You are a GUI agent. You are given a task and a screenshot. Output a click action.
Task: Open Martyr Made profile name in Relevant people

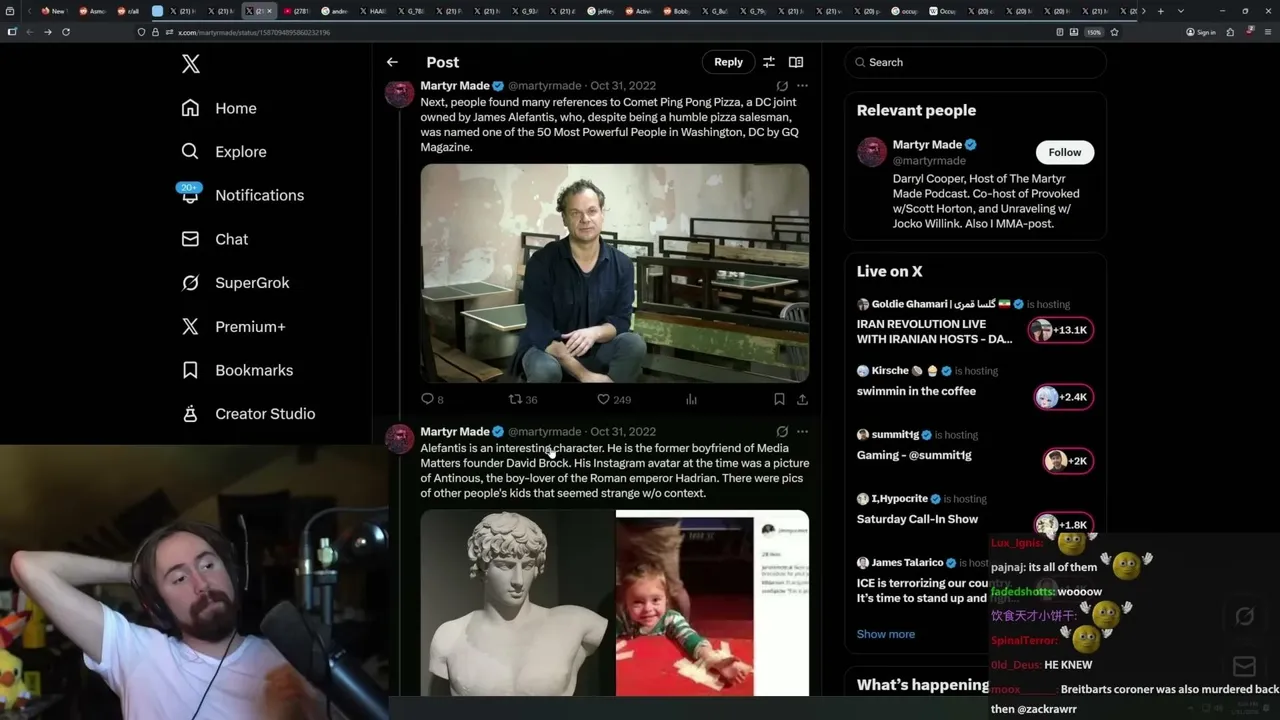pyautogui.click(x=927, y=145)
